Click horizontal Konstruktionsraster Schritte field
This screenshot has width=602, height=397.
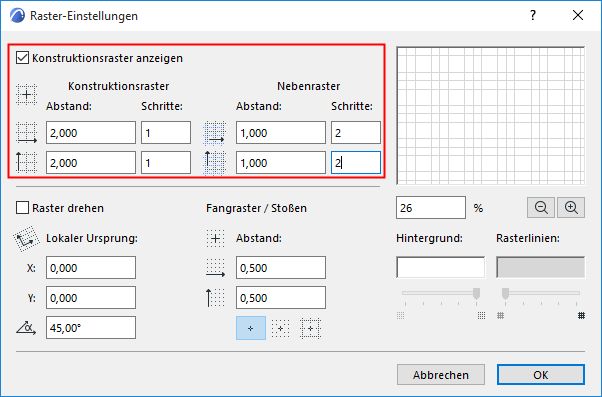click(166, 133)
